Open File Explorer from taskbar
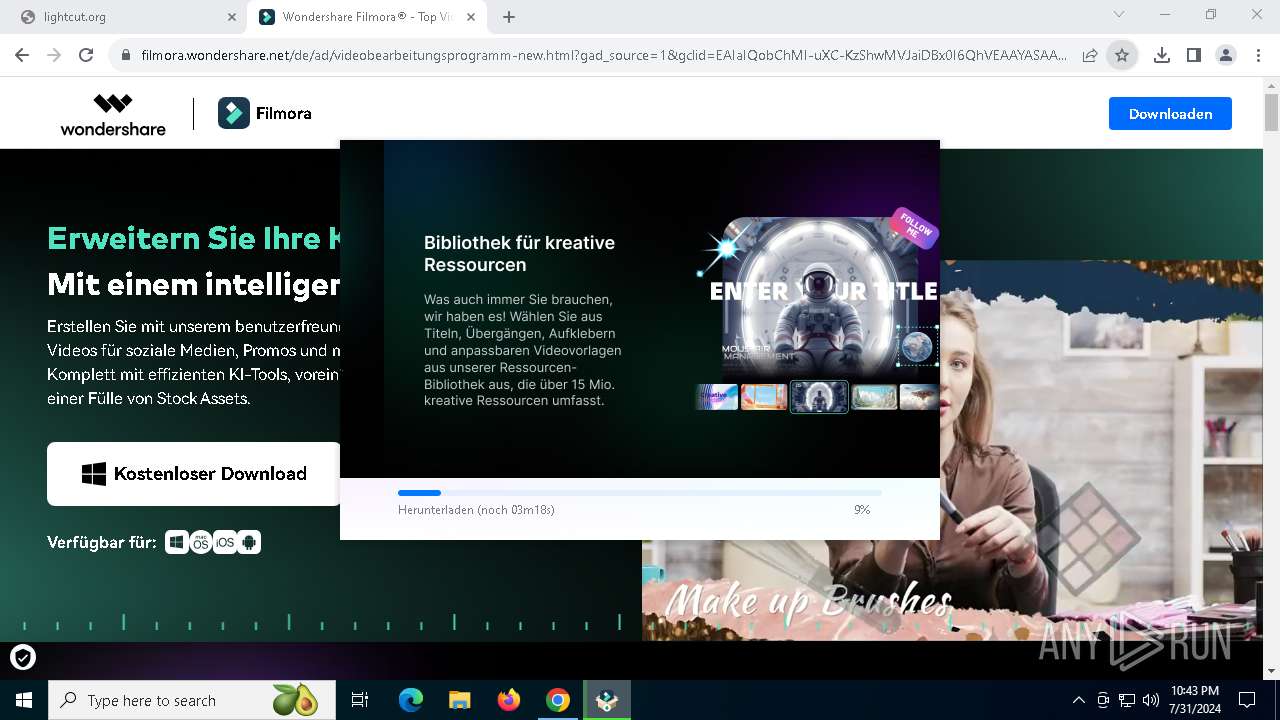1280x720 pixels. pos(459,700)
